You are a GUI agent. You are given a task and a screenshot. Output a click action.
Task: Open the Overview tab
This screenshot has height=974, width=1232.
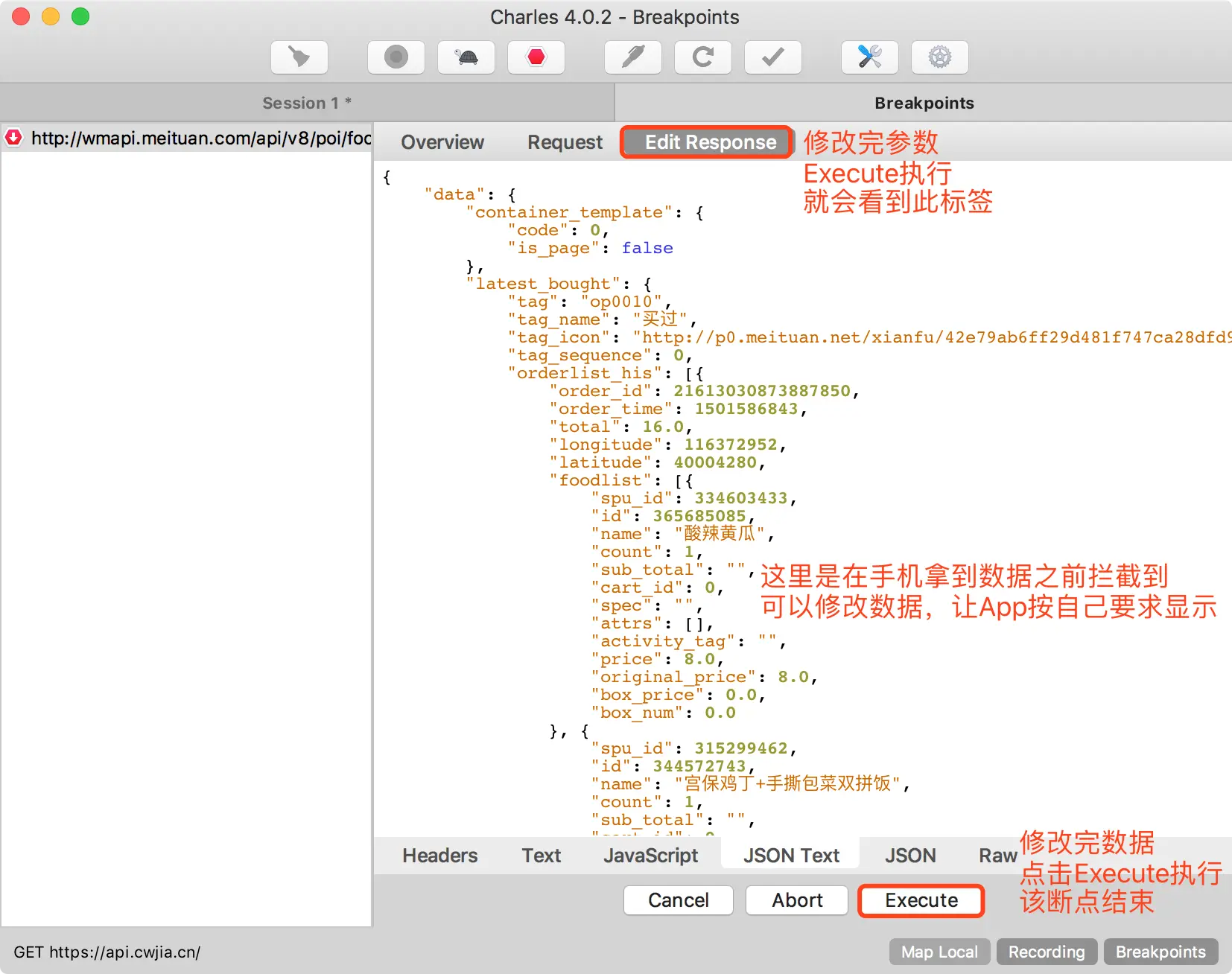point(442,142)
